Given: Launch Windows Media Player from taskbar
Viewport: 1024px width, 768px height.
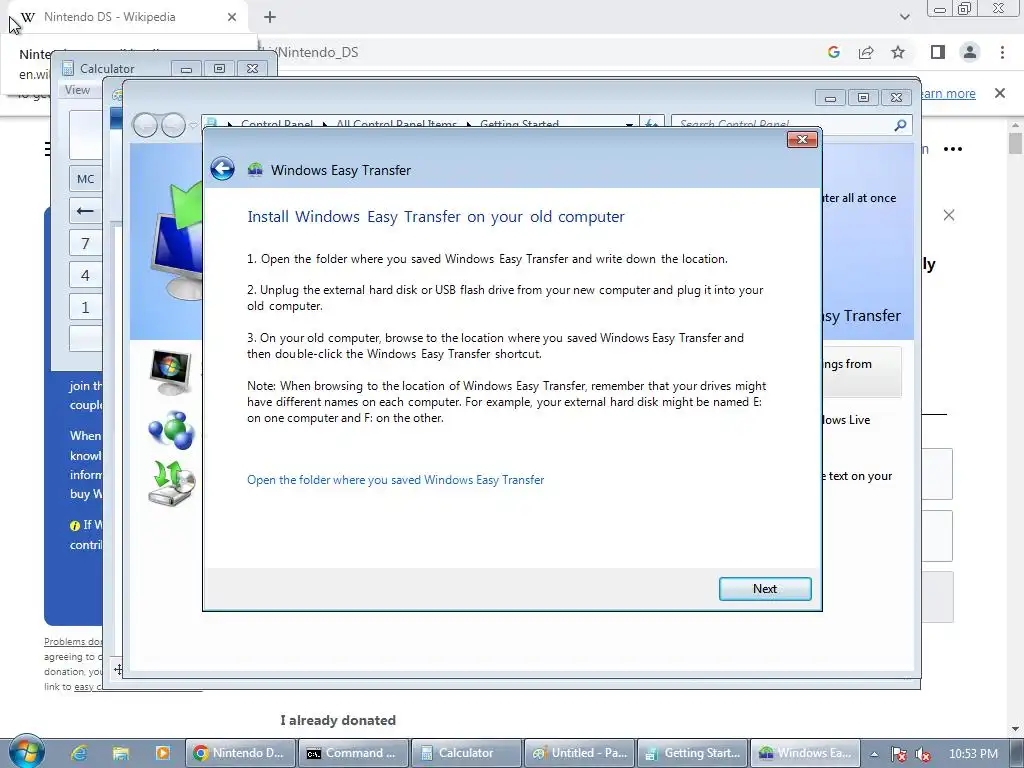Looking at the screenshot, I should (x=163, y=753).
